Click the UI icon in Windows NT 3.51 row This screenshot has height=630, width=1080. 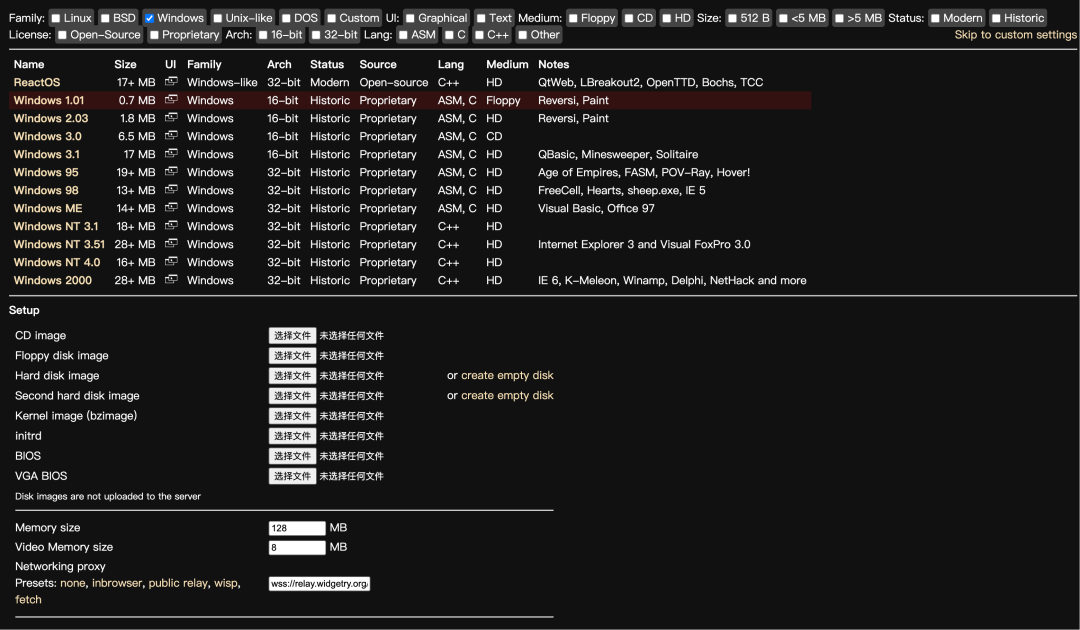point(171,244)
